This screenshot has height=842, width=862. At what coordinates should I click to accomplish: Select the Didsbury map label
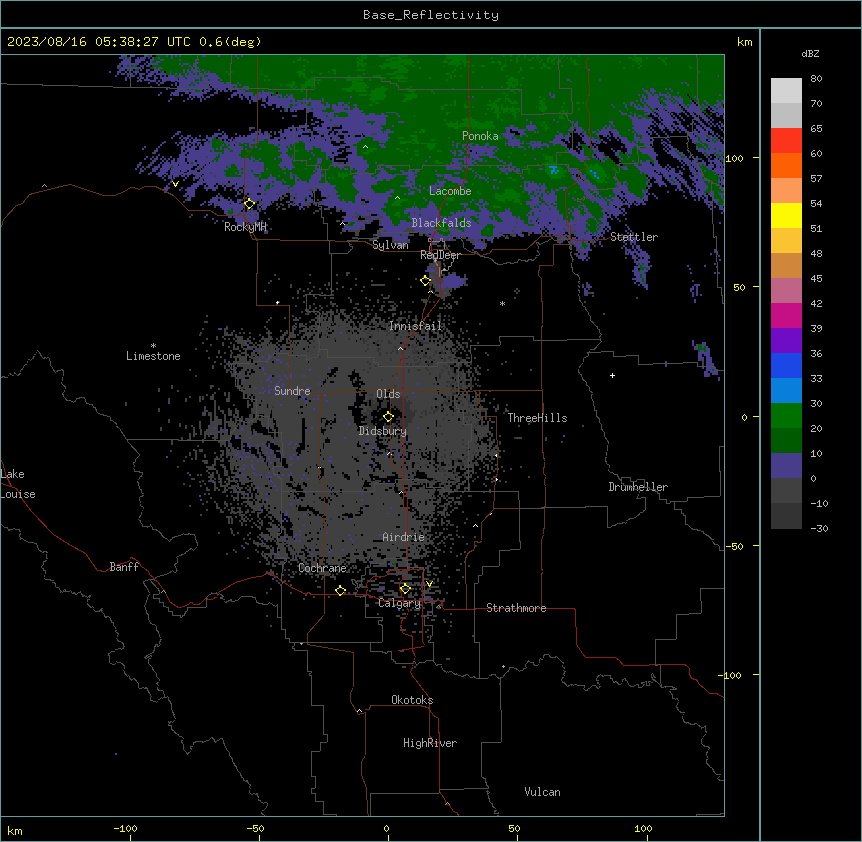383,431
